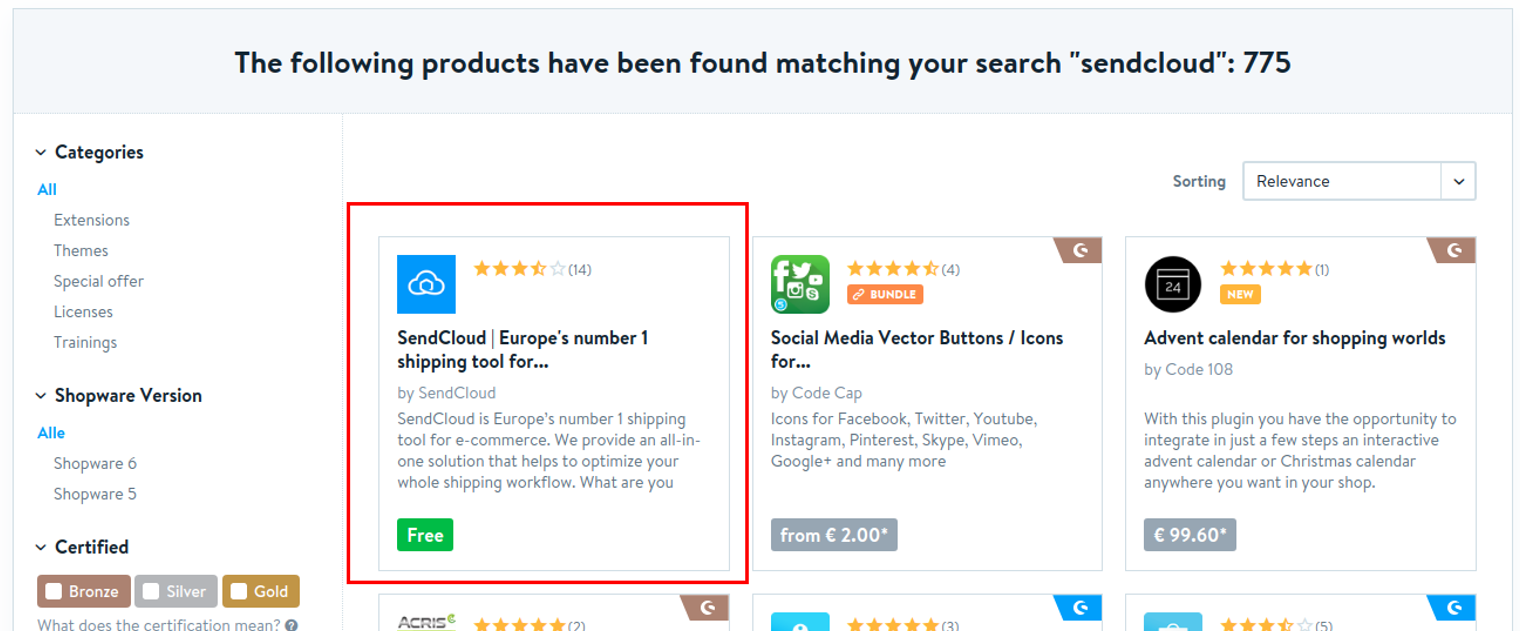Click the green Free price button

[425, 535]
